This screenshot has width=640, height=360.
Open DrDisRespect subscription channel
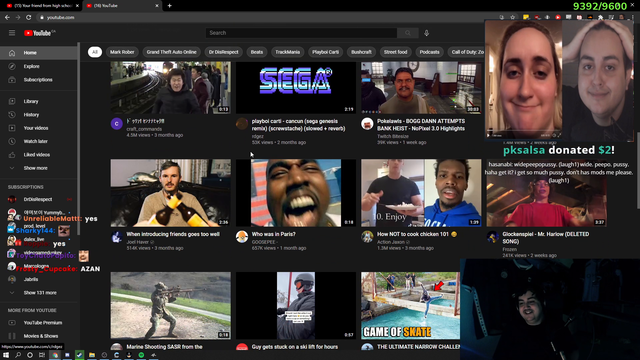pyautogui.click(x=39, y=199)
